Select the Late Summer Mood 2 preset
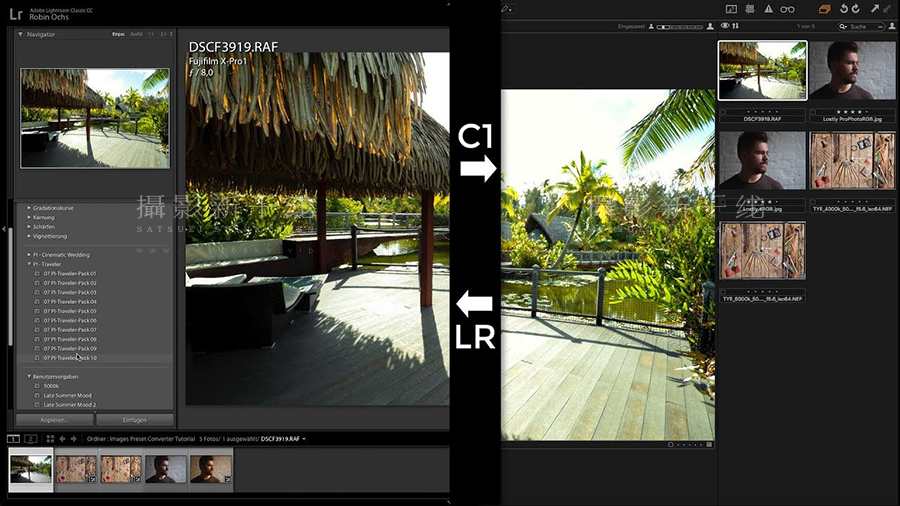This screenshot has width=900, height=506. pyautogui.click(x=69, y=404)
